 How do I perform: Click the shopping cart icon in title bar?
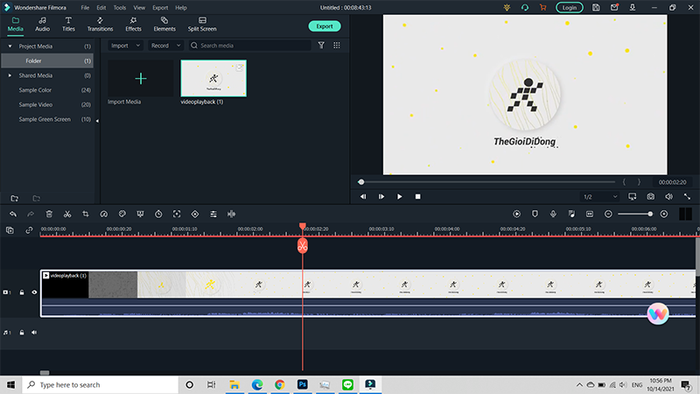pyautogui.click(x=543, y=8)
